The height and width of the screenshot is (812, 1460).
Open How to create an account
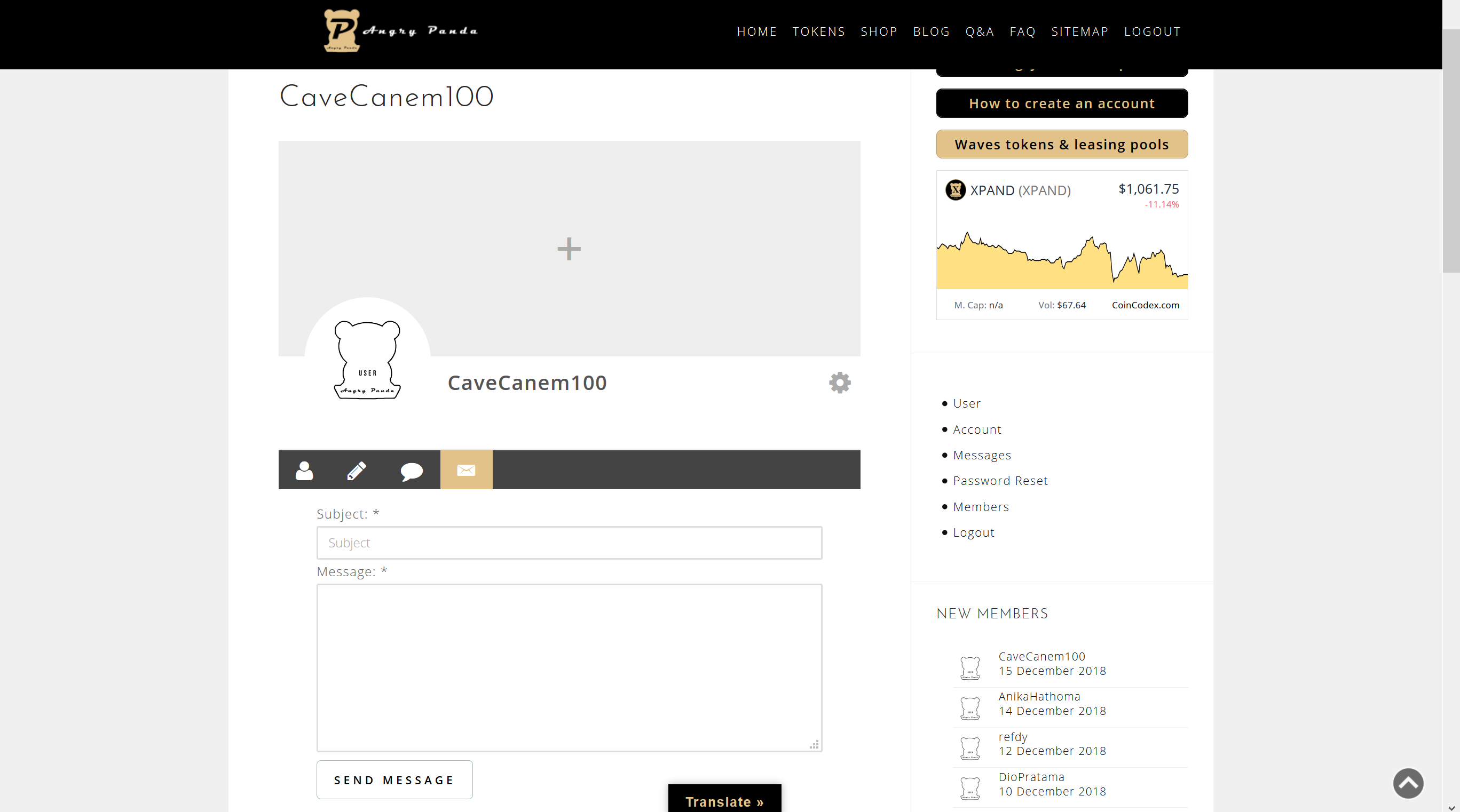(1061, 104)
